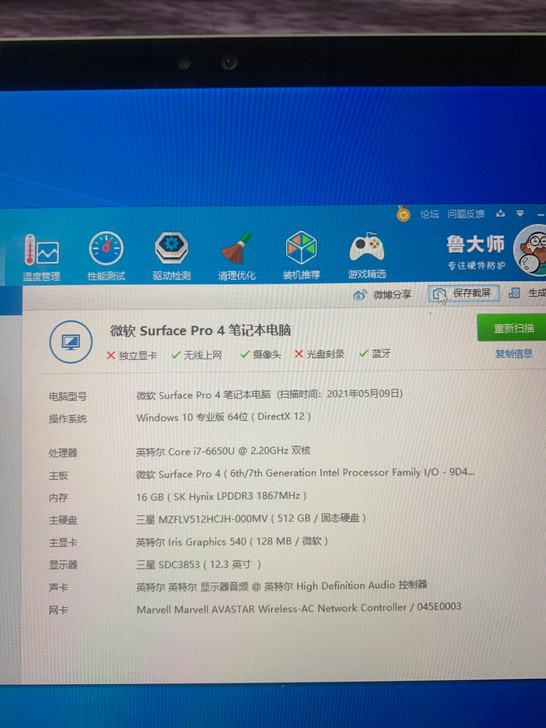Click the 鲁大师 logo text
This screenshot has height=728, width=546.
coord(475,244)
